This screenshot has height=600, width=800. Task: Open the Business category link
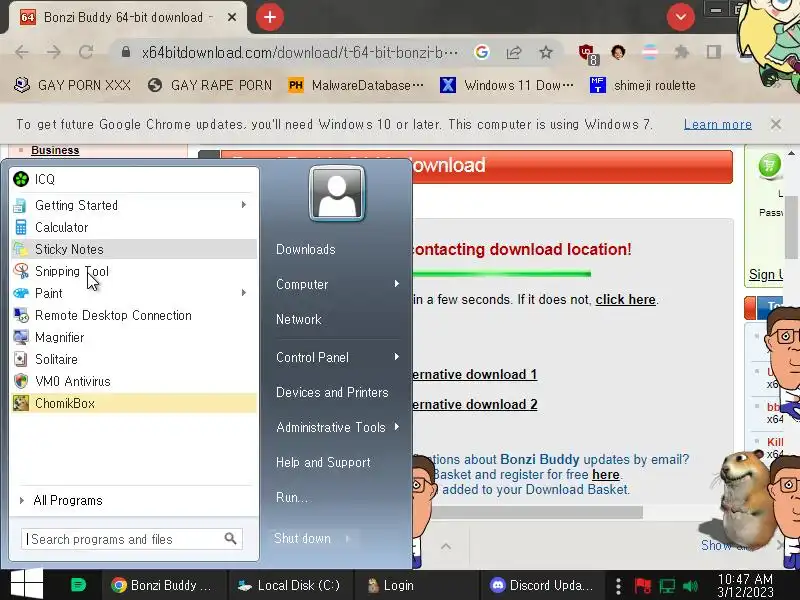(55, 150)
